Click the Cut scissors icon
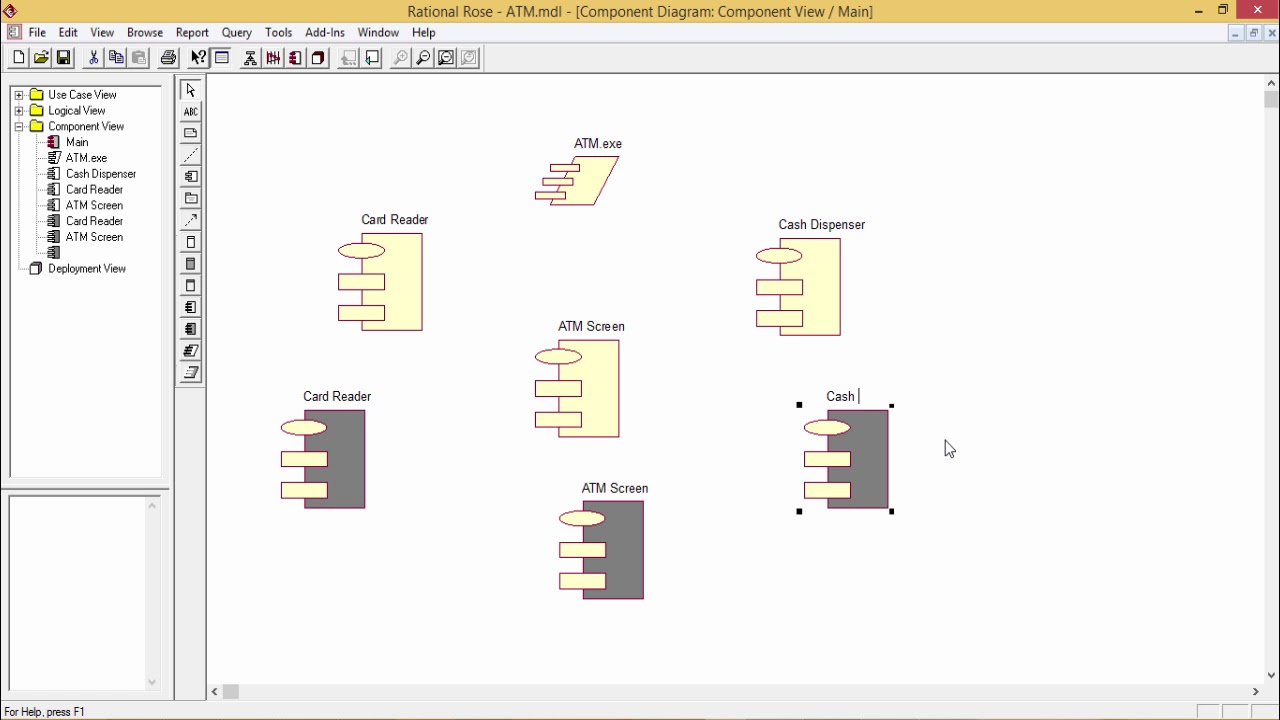The height and width of the screenshot is (720, 1280). coord(93,58)
